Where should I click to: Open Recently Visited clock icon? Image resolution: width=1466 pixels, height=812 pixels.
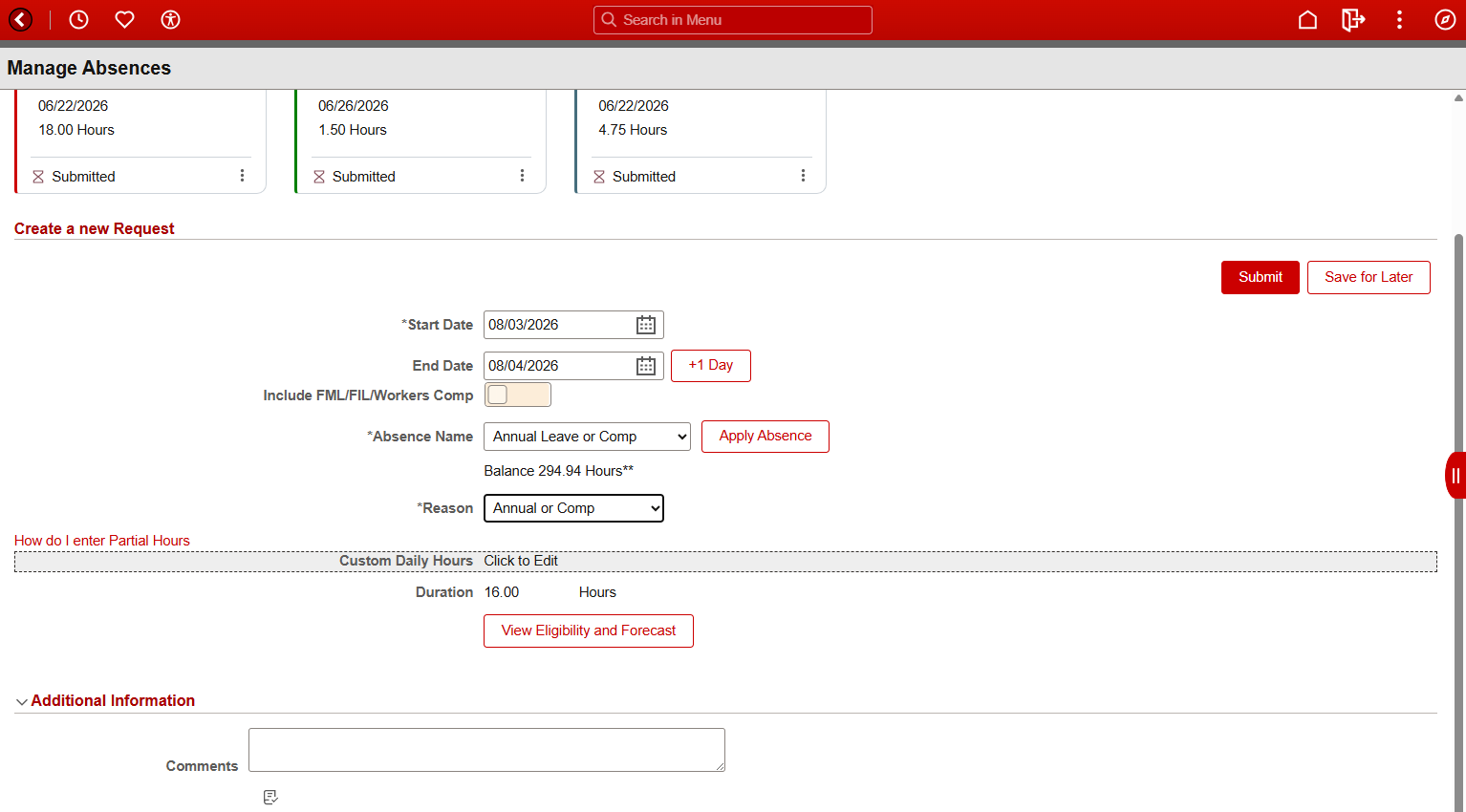tap(78, 19)
